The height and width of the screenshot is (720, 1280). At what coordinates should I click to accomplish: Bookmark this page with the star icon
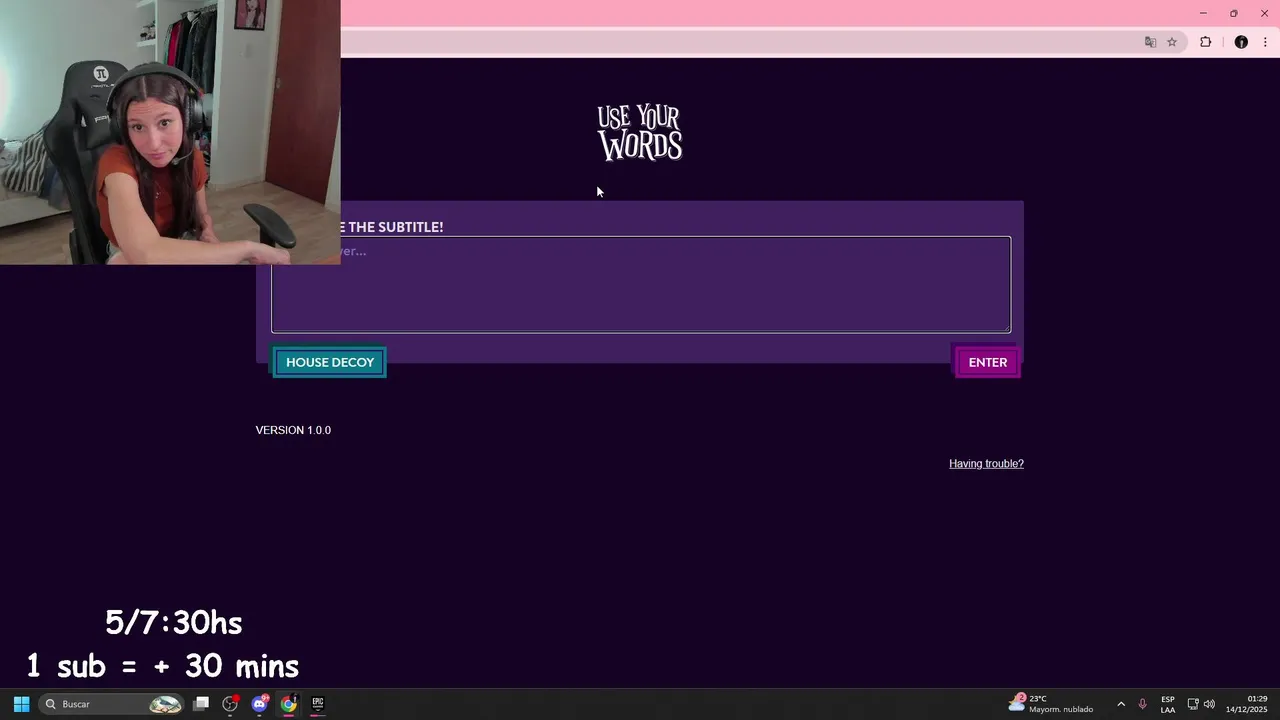tap(1172, 42)
